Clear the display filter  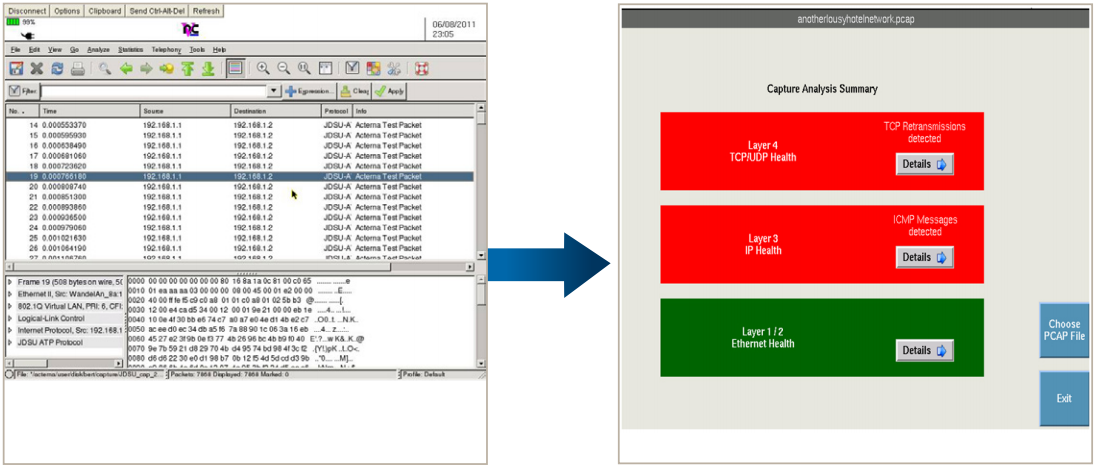click(355, 91)
